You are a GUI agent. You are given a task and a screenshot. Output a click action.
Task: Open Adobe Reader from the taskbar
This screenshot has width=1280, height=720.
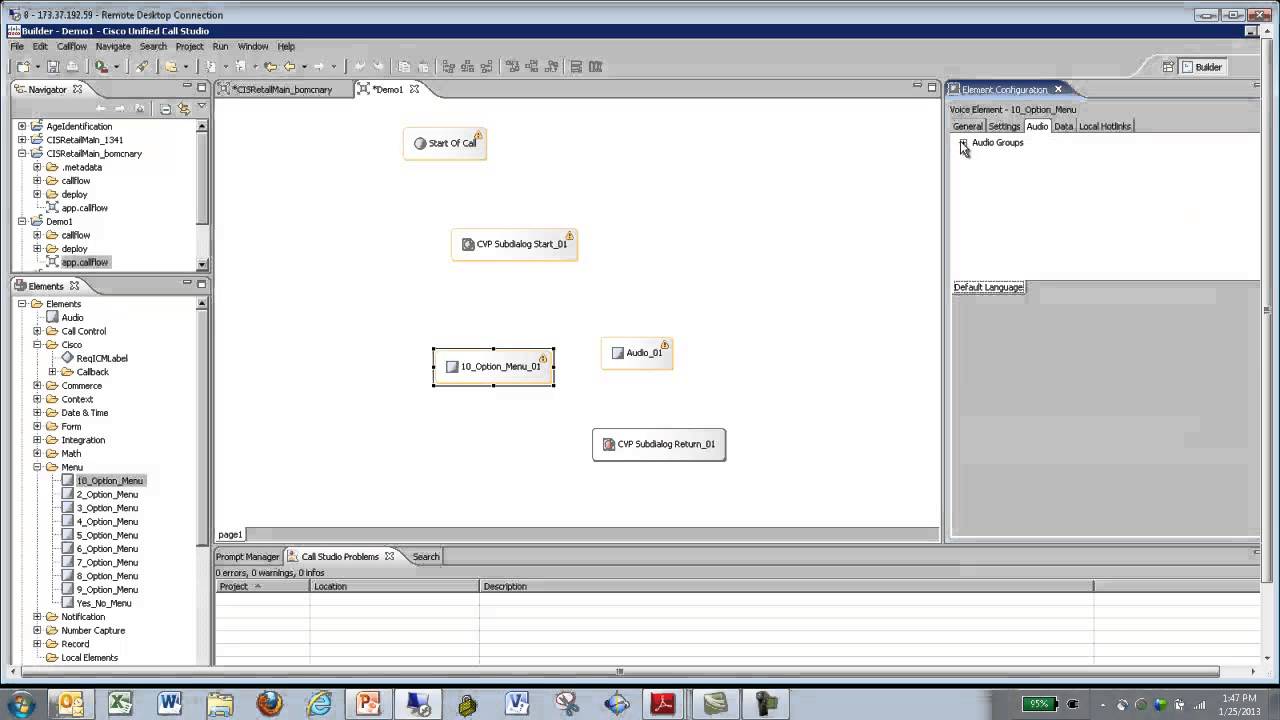pyautogui.click(x=664, y=704)
